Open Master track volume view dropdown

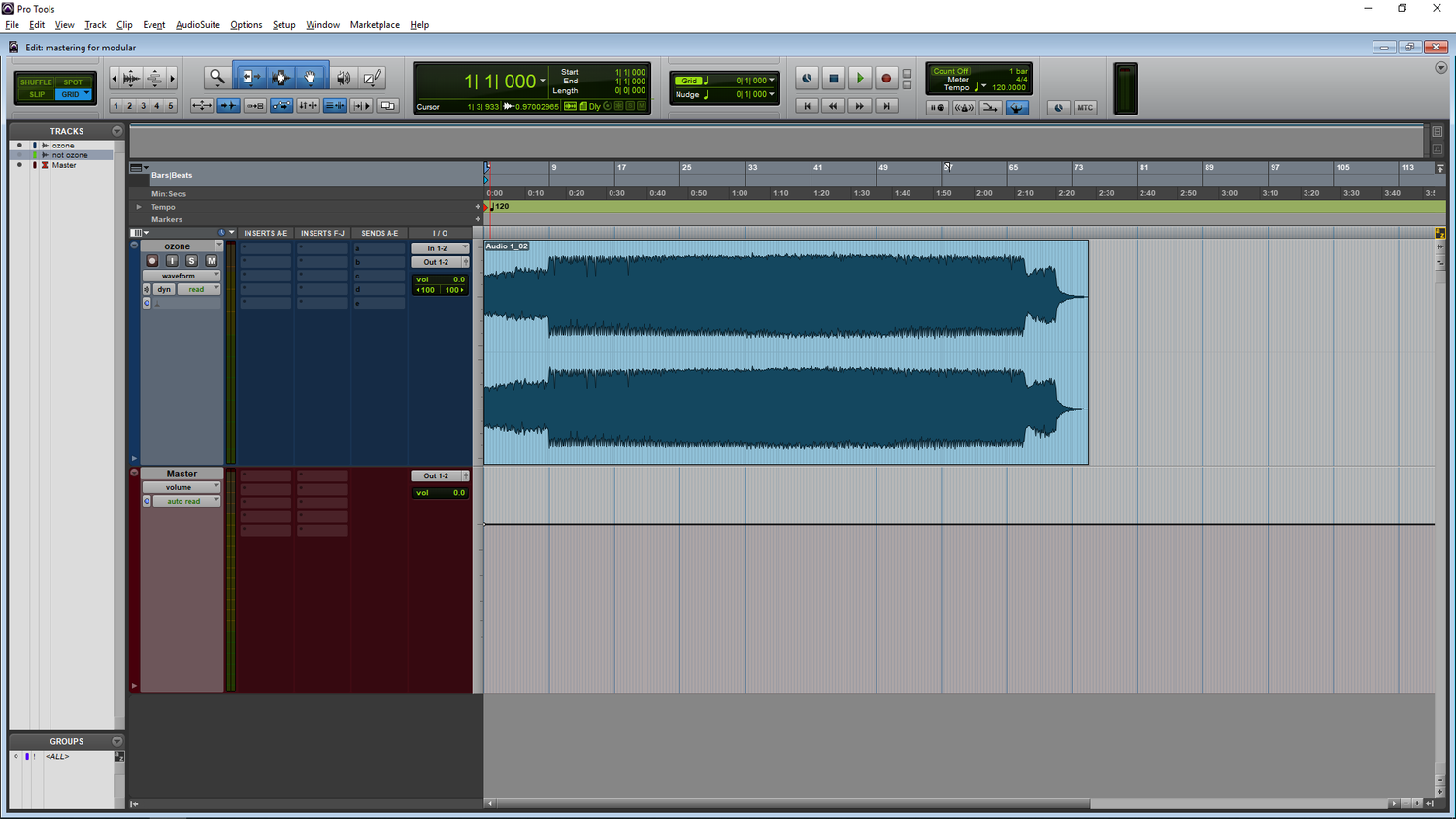point(182,487)
